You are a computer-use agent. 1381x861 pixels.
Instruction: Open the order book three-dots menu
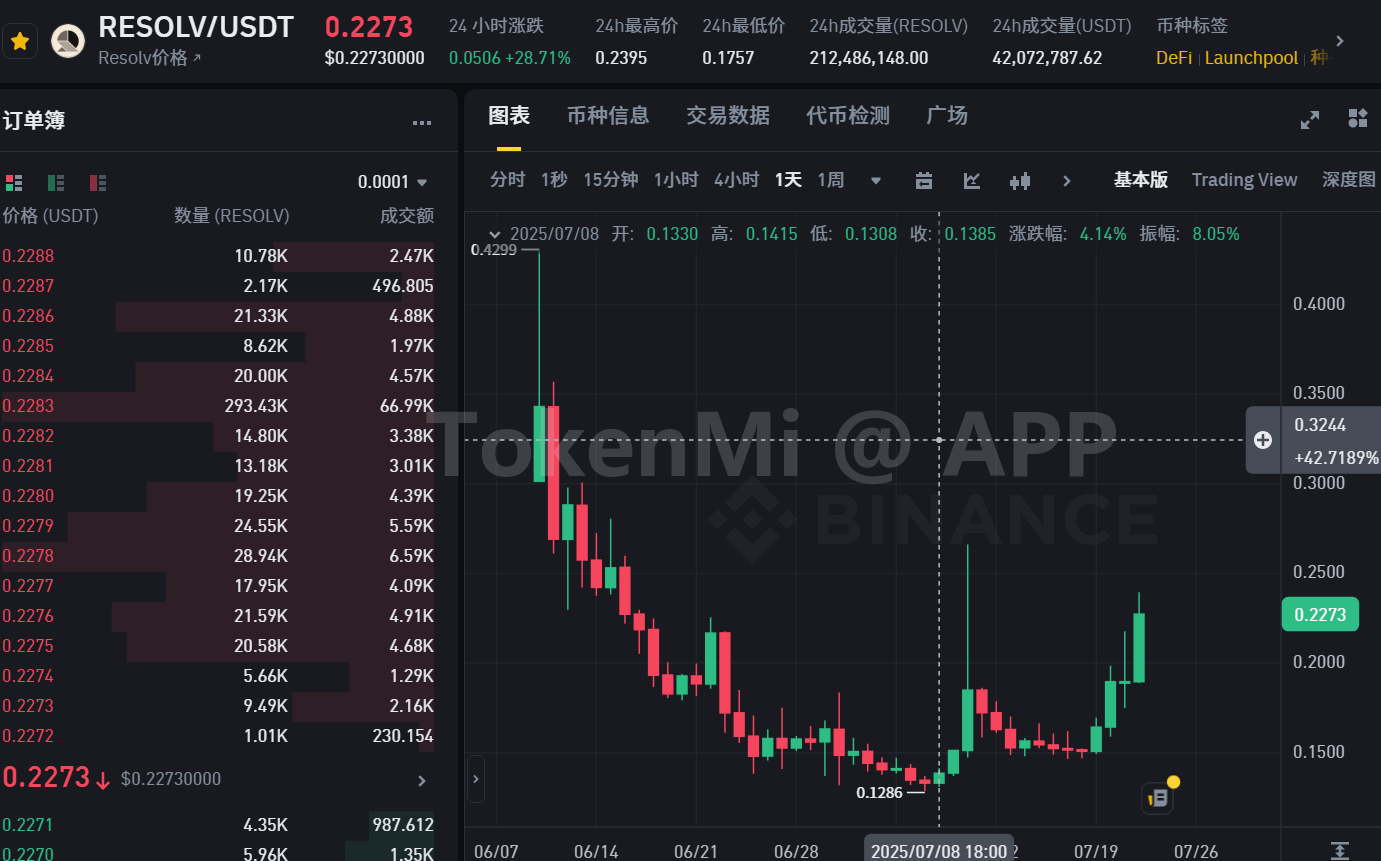coord(421,122)
